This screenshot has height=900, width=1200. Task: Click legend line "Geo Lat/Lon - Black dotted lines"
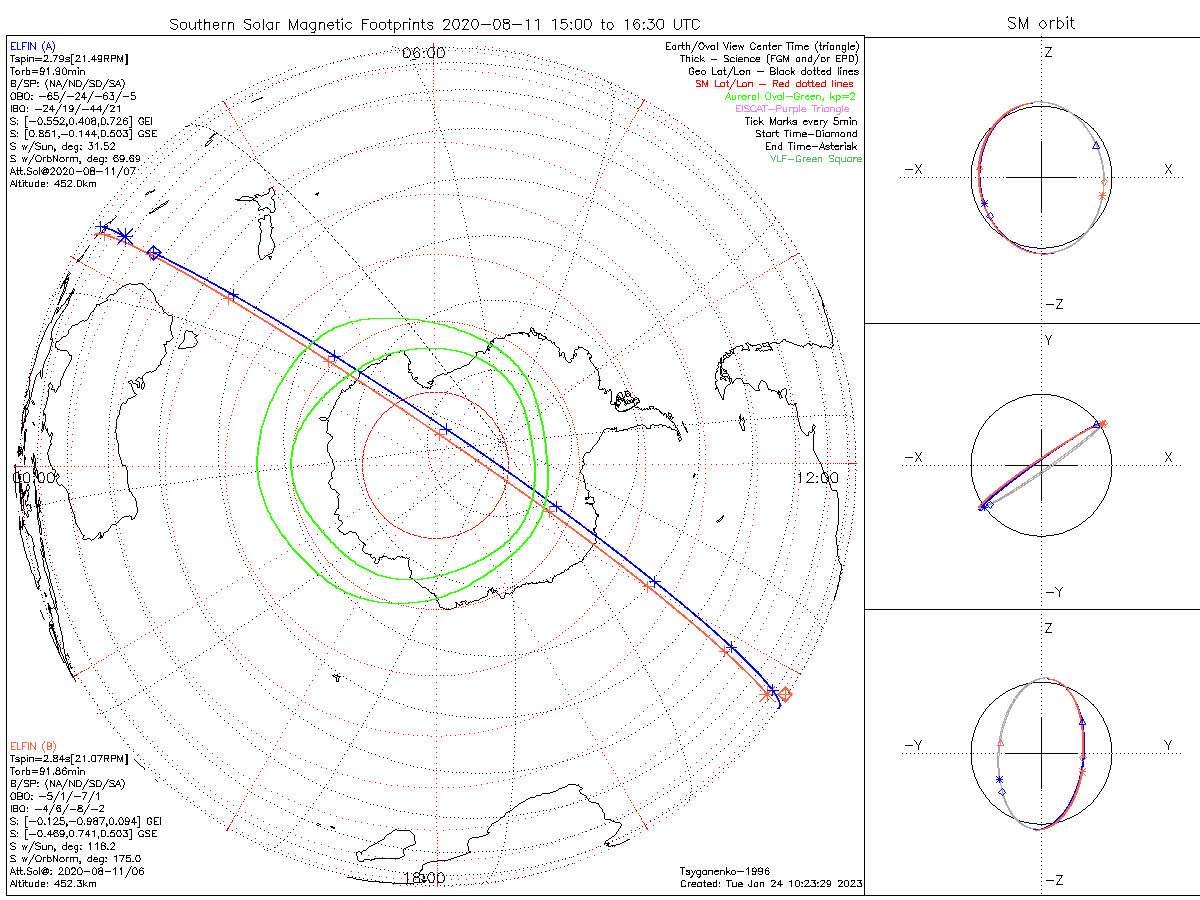tap(773, 71)
